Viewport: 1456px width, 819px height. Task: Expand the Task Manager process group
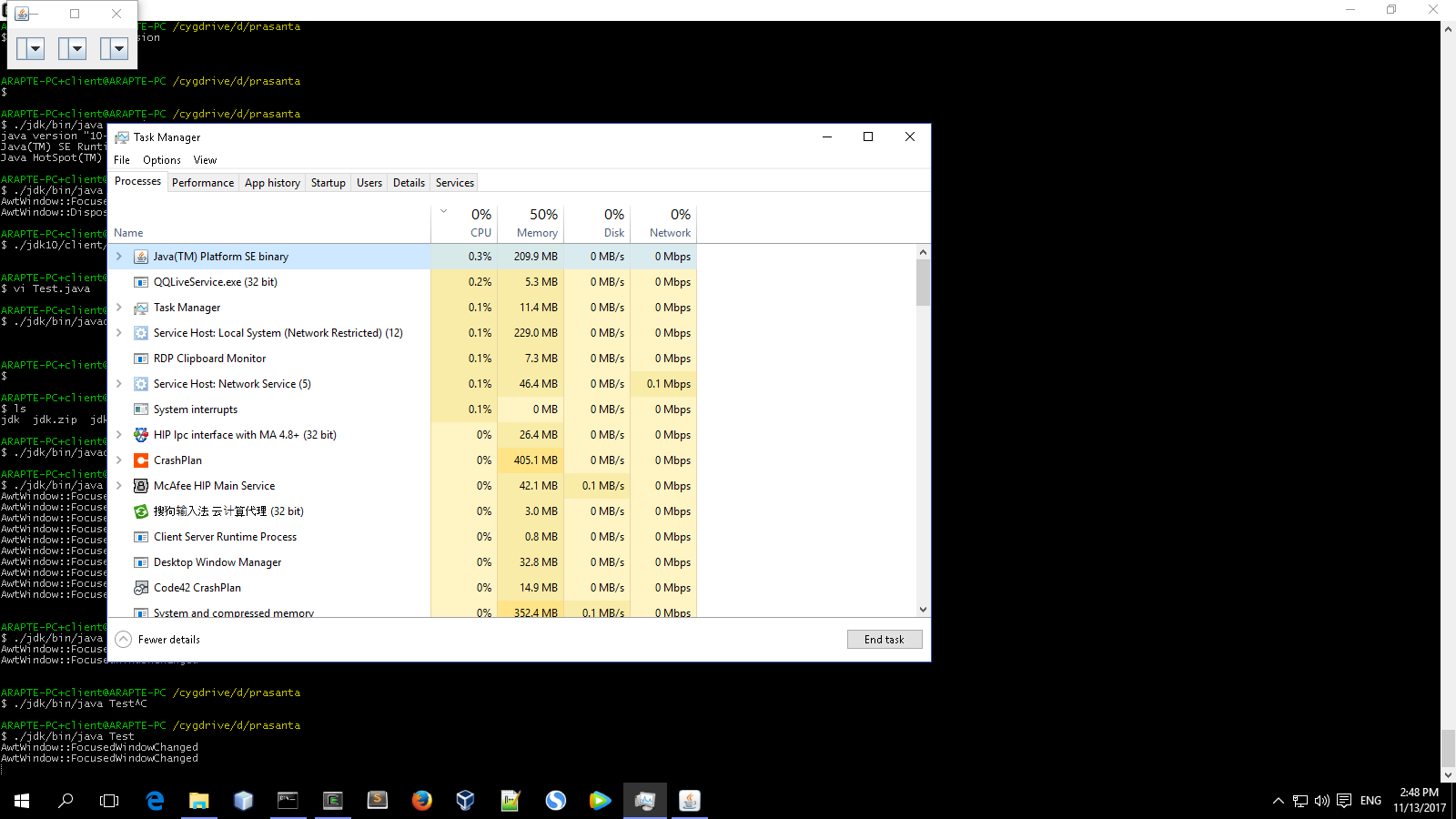[x=119, y=308]
